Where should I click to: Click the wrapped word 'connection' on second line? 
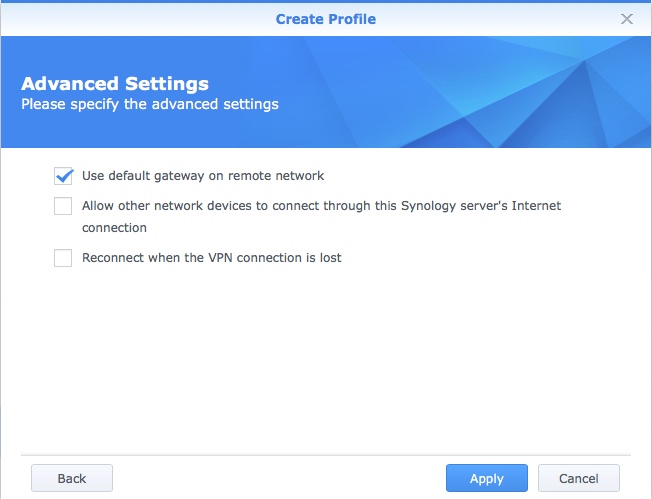pyautogui.click(x=114, y=228)
